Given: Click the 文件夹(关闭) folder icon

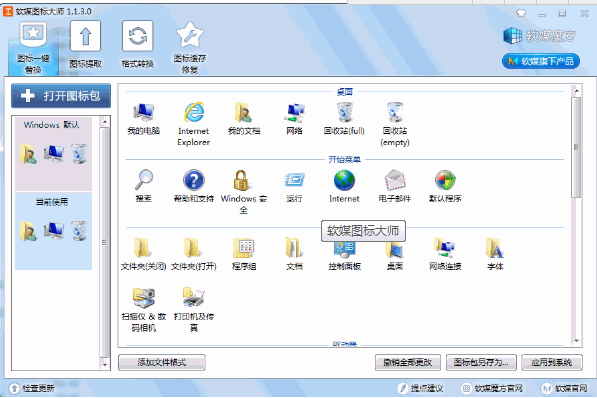Looking at the screenshot, I should (x=144, y=254).
